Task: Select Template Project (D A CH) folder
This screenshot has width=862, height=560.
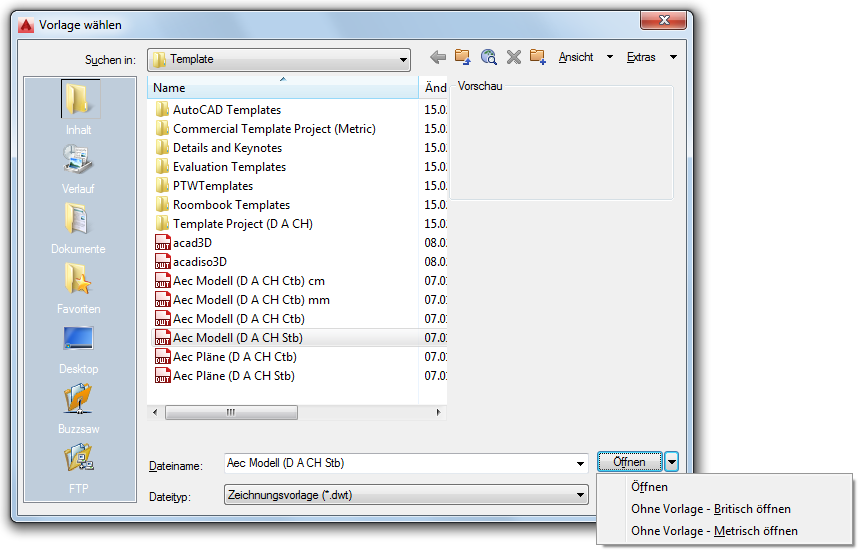Action: pyautogui.click(x=234, y=224)
